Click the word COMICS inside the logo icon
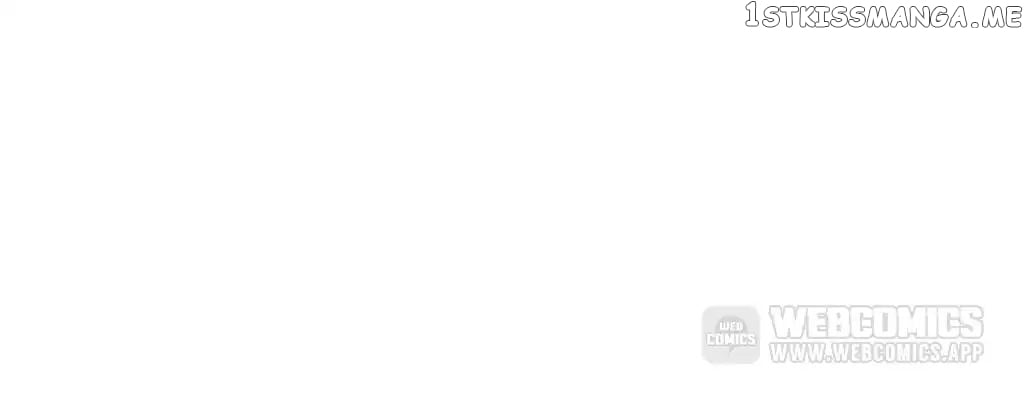Screen dimensions: 1024x412 [731, 339]
